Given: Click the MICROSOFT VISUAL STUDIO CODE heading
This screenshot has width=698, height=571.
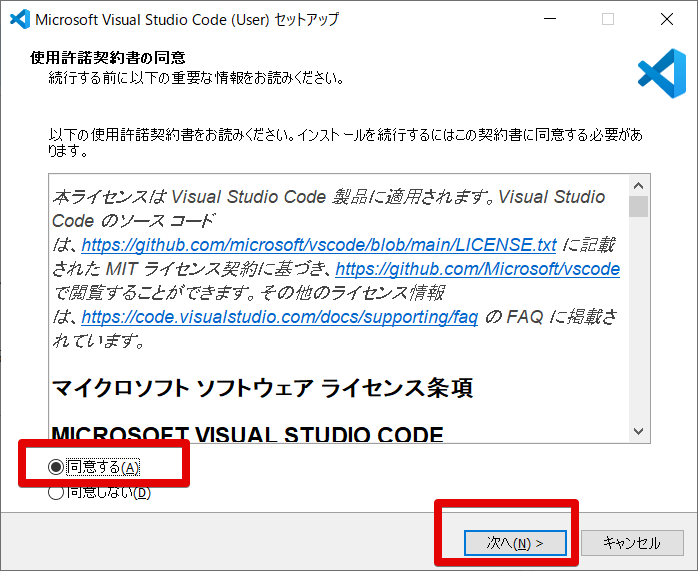Looking at the screenshot, I should point(248,433).
